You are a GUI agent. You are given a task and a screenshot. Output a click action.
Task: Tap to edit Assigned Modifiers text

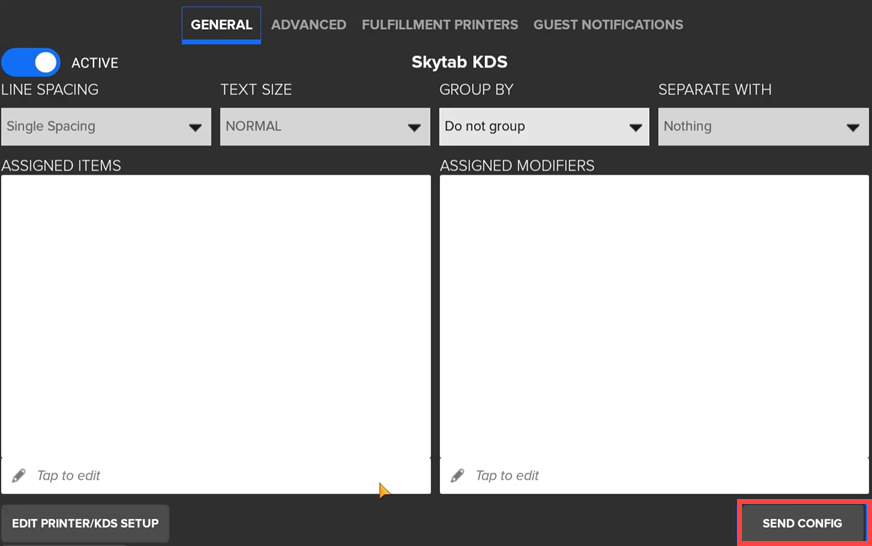507,476
